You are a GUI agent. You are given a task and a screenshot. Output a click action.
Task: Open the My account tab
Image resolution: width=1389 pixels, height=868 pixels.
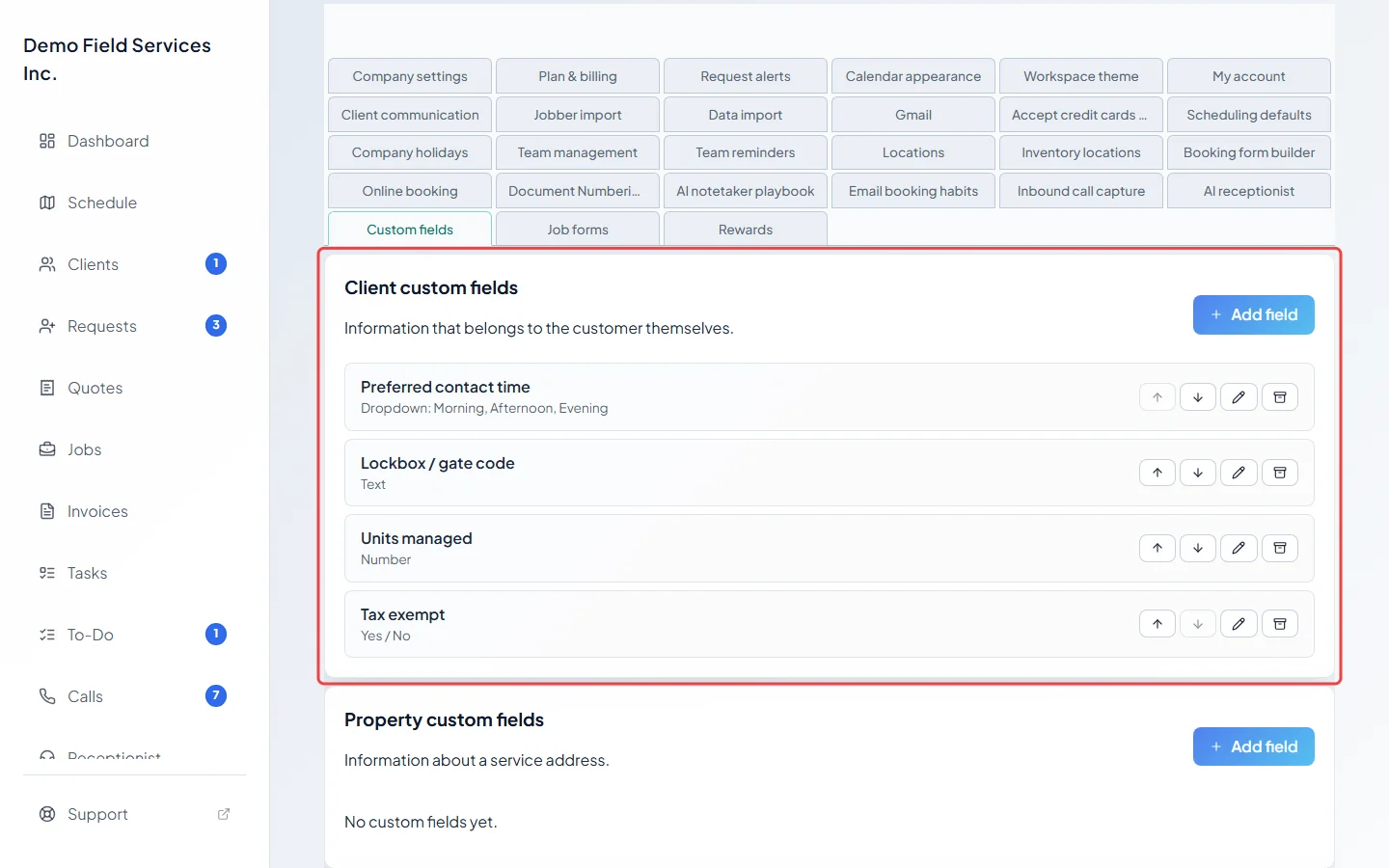click(1249, 76)
